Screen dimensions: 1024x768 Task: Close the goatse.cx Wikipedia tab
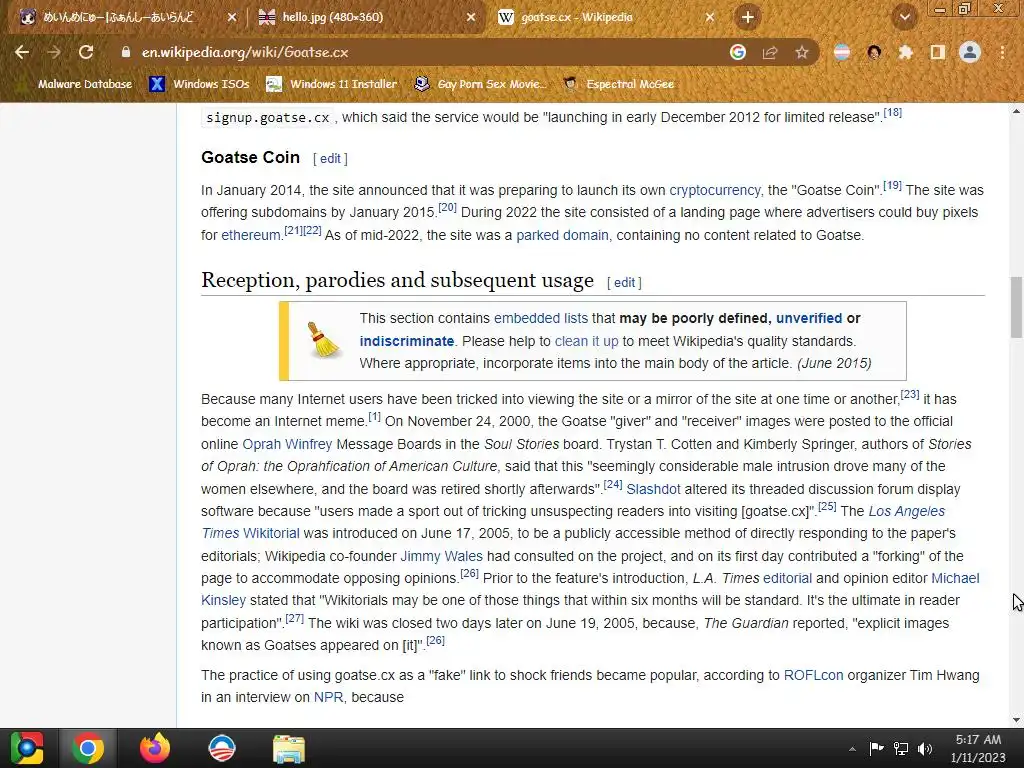click(710, 18)
